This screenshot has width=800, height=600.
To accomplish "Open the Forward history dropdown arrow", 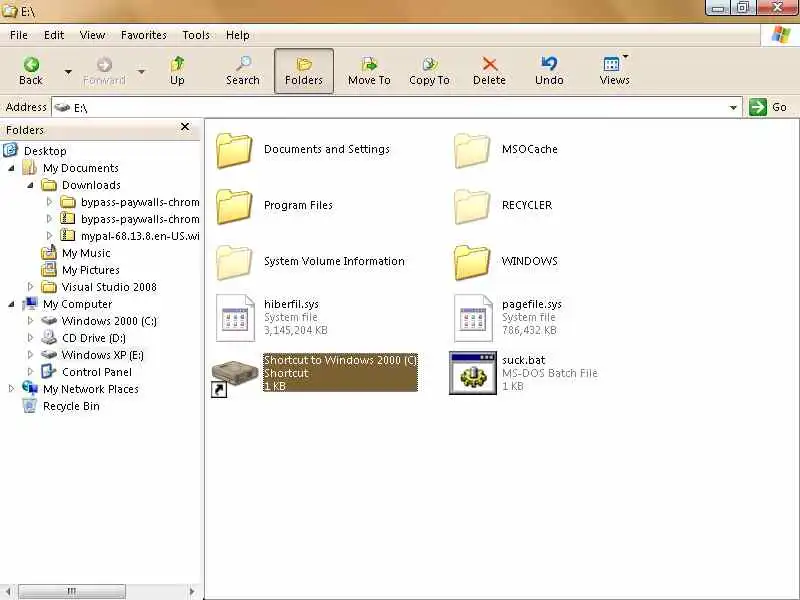I will pos(141,71).
